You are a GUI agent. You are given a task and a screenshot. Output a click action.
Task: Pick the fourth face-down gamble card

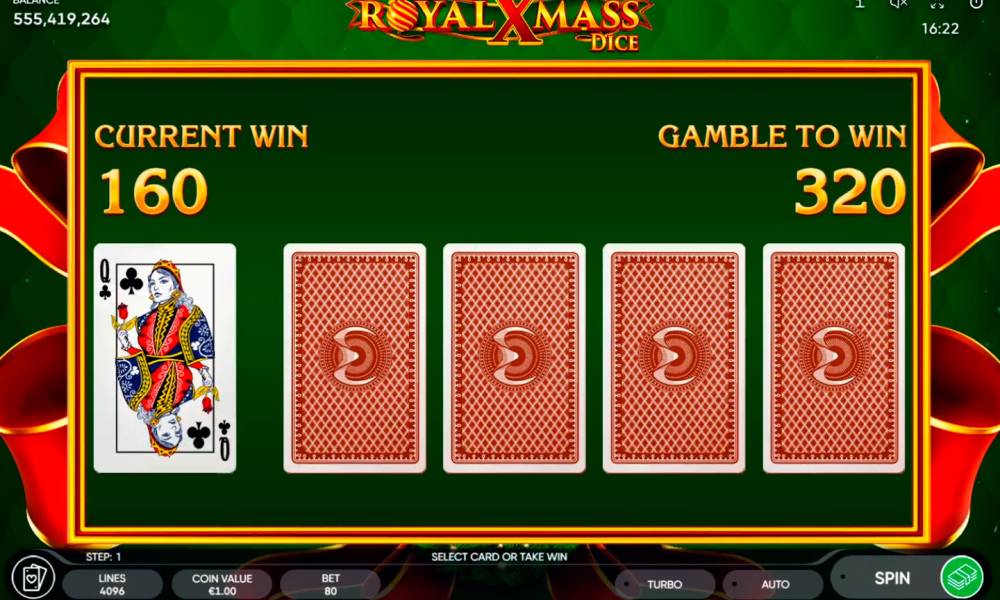[x=834, y=358]
